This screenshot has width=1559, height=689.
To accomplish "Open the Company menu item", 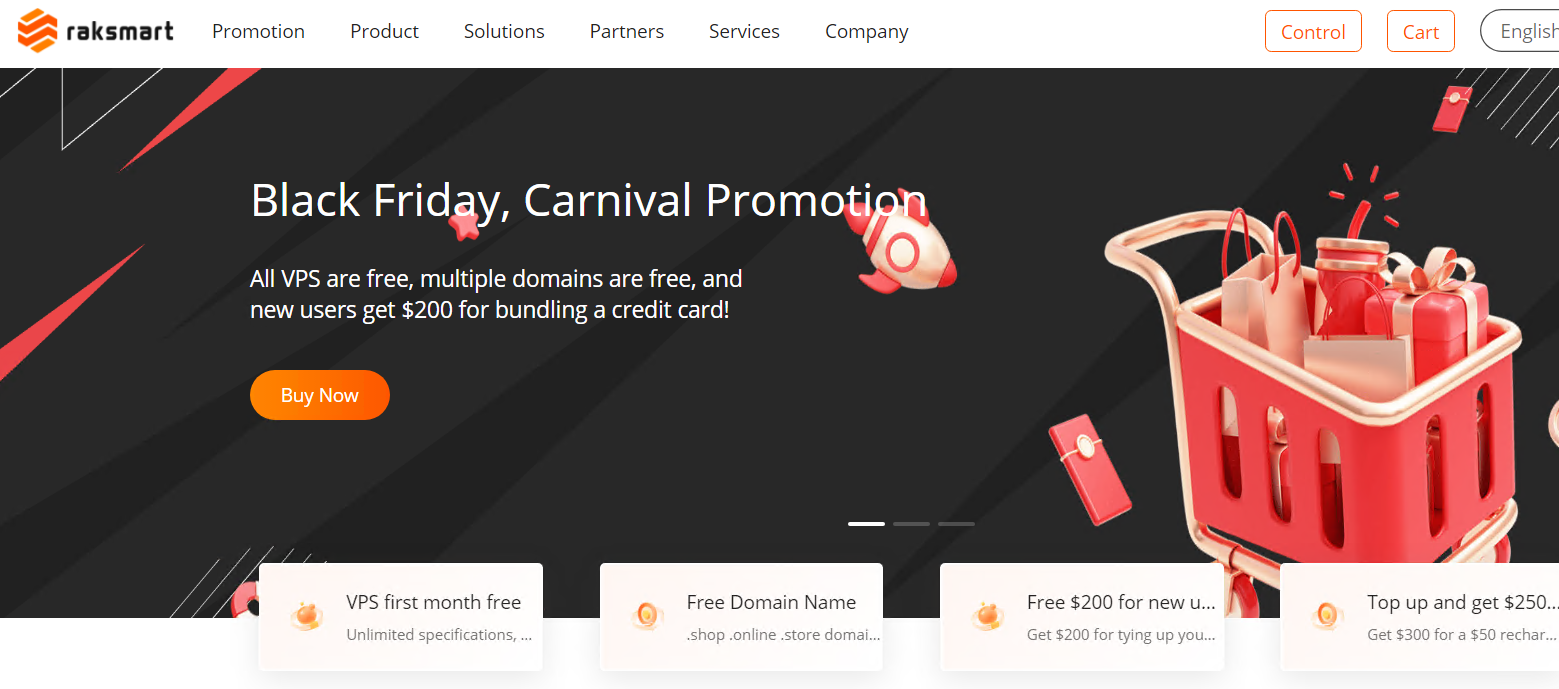I will (x=867, y=32).
